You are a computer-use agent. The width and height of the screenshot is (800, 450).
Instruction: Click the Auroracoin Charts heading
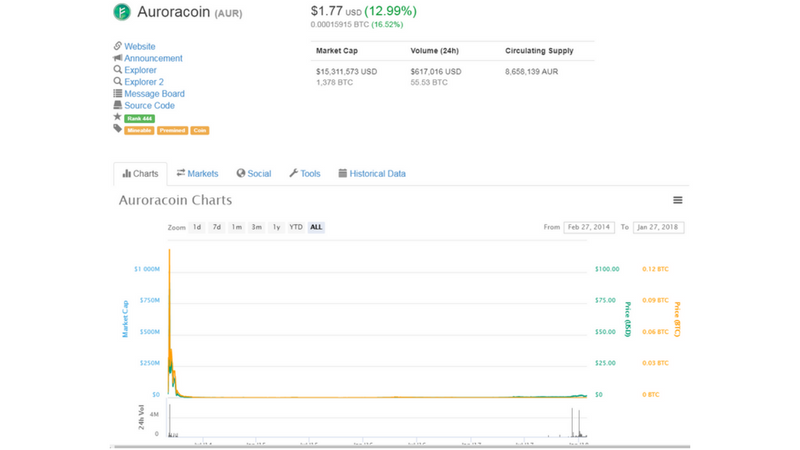(x=175, y=200)
